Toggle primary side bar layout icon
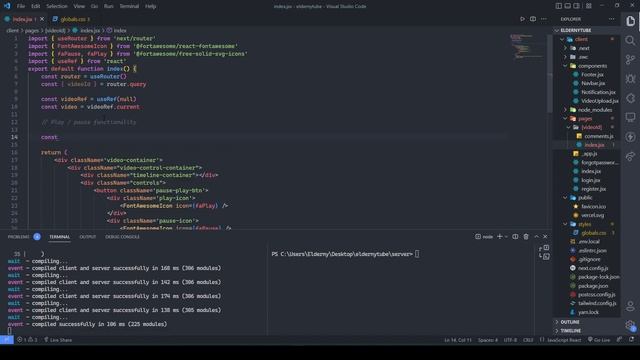640x360 pixels. pos(558,6)
